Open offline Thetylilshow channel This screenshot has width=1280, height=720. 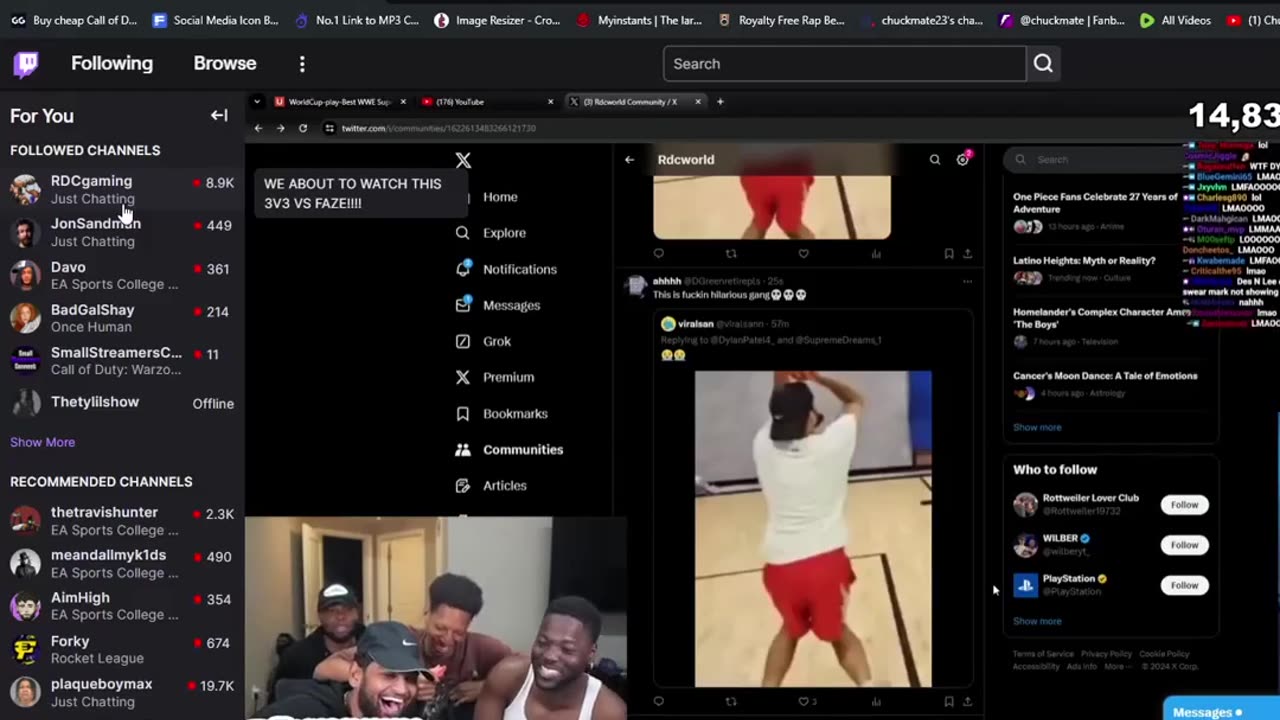(122, 403)
